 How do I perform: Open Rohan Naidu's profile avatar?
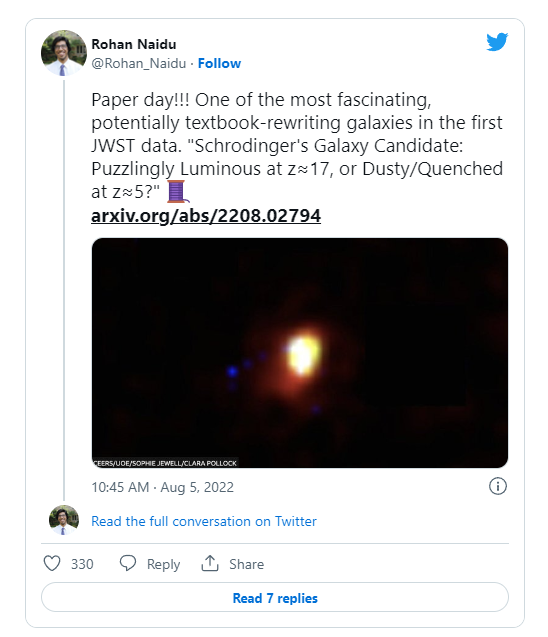point(64,53)
